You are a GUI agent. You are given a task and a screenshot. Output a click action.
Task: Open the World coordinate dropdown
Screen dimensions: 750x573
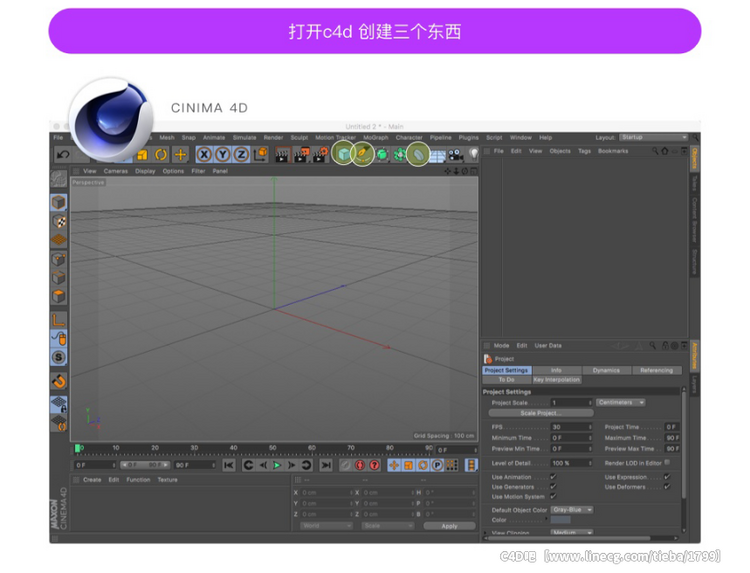[x=327, y=526]
